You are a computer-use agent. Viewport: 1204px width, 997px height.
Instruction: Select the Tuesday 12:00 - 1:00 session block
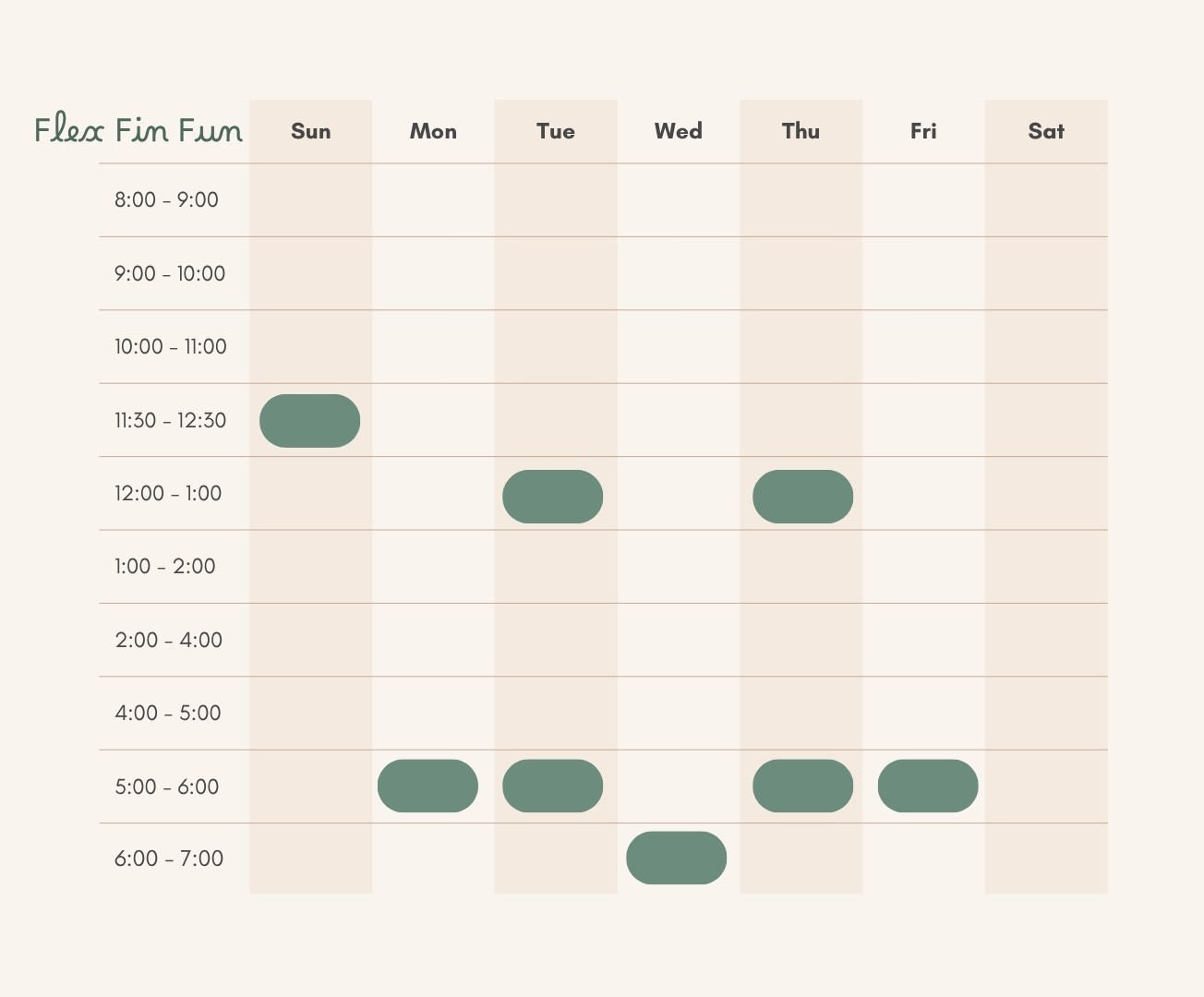552,497
